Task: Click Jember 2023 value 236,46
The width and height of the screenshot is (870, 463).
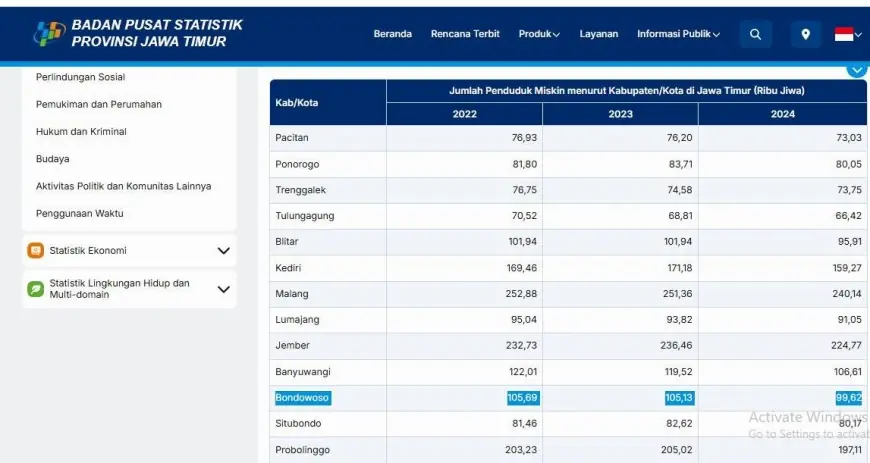Action: point(676,345)
